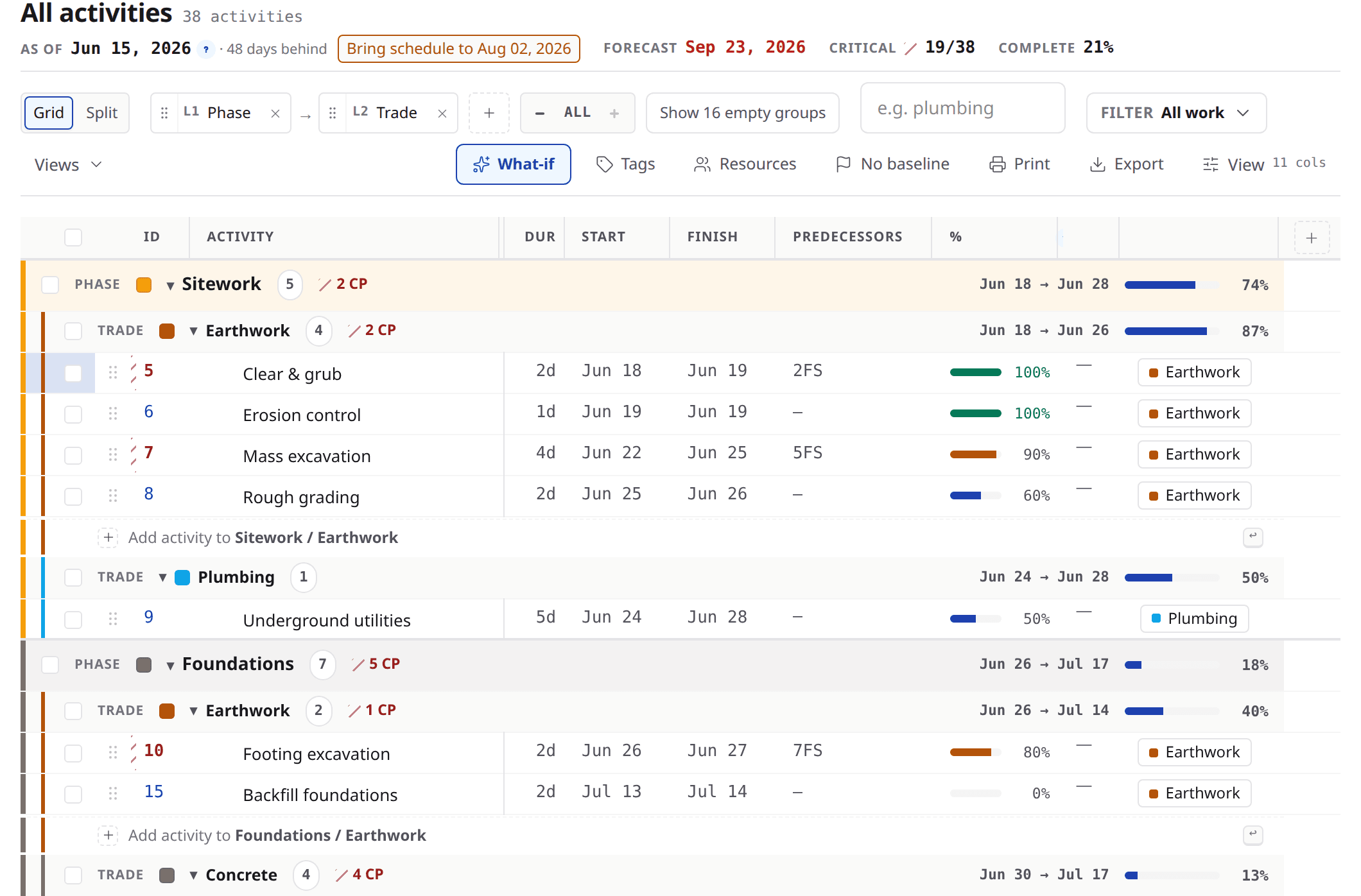Open the as-of date help icon
This screenshot has height=896, width=1361.
point(205,49)
